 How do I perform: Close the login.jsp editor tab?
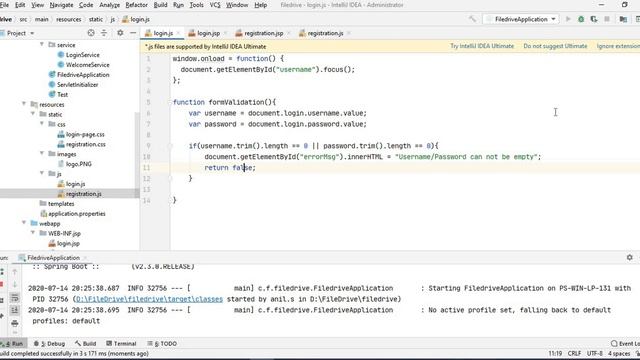coord(225,33)
